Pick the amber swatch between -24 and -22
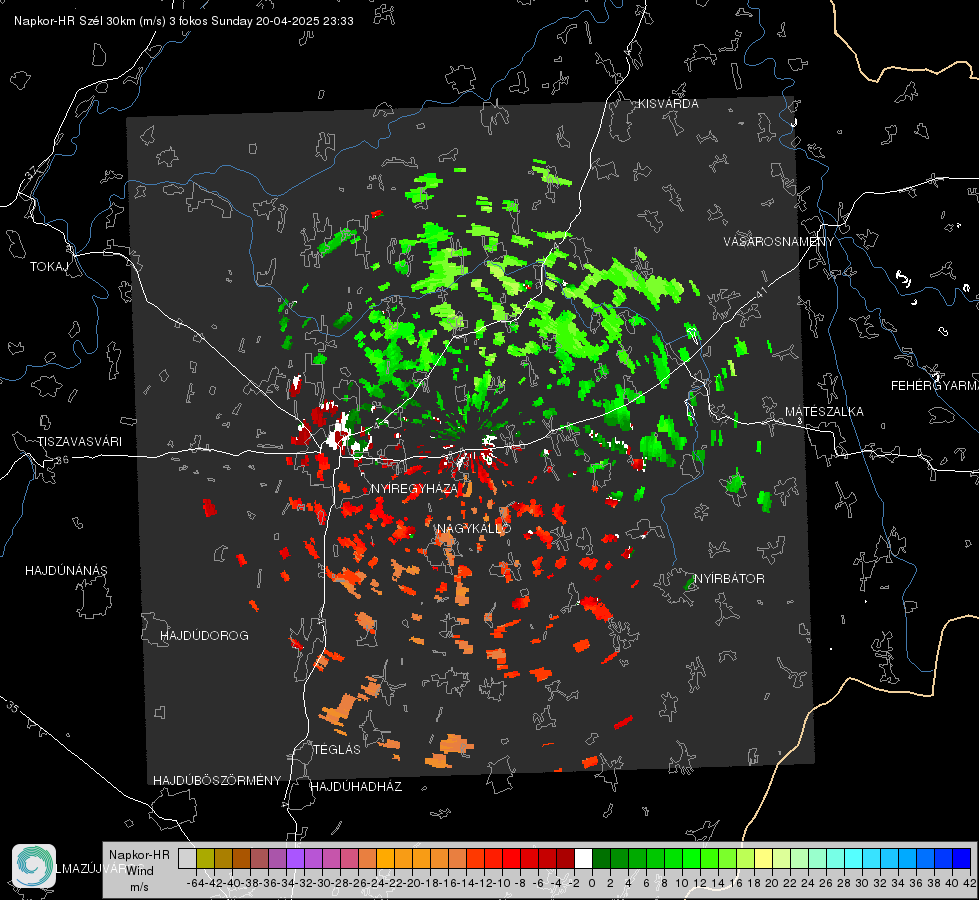979x900 pixels. (386, 858)
